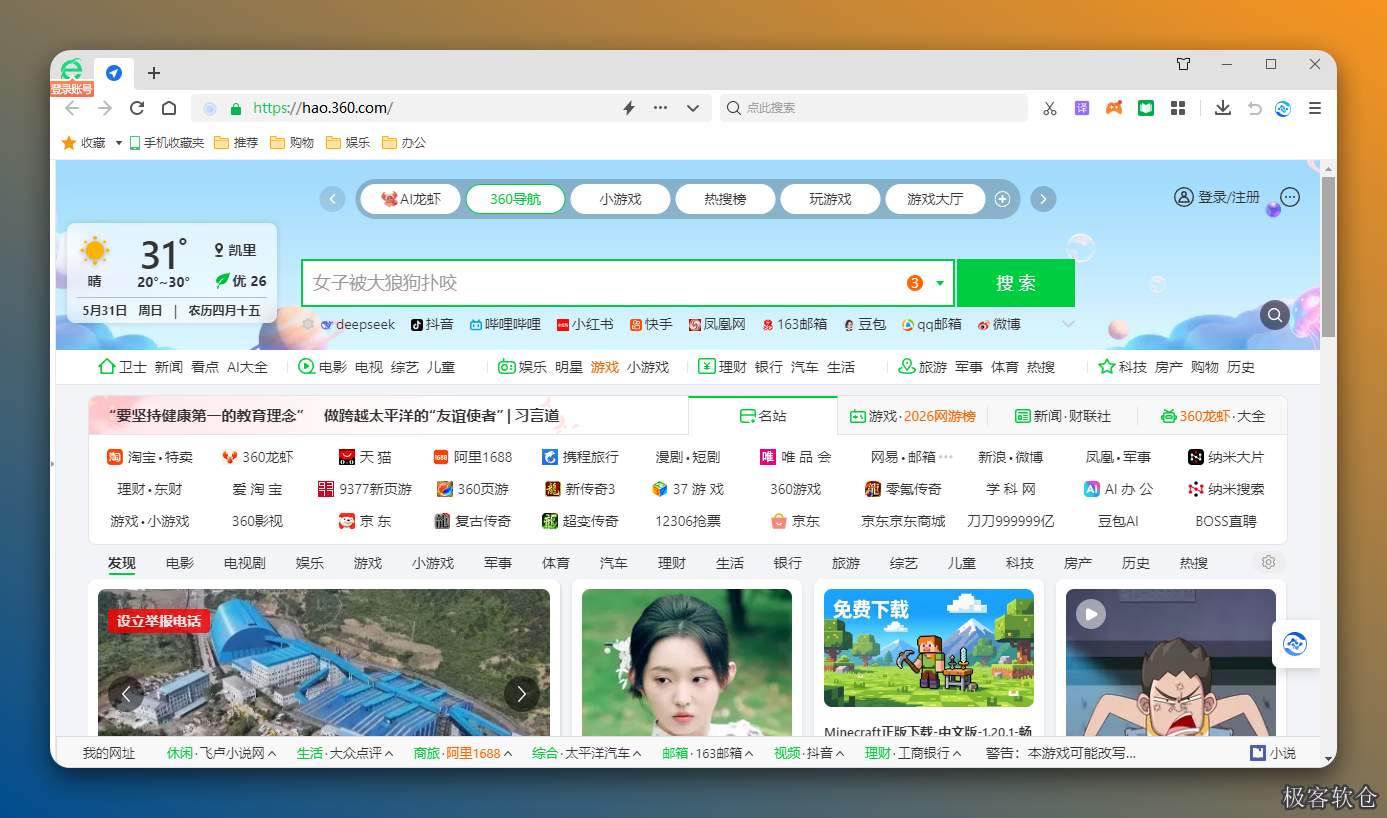Open the feed settings gear icon
Viewport: 1387px width, 818px height.
click(1269, 562)
